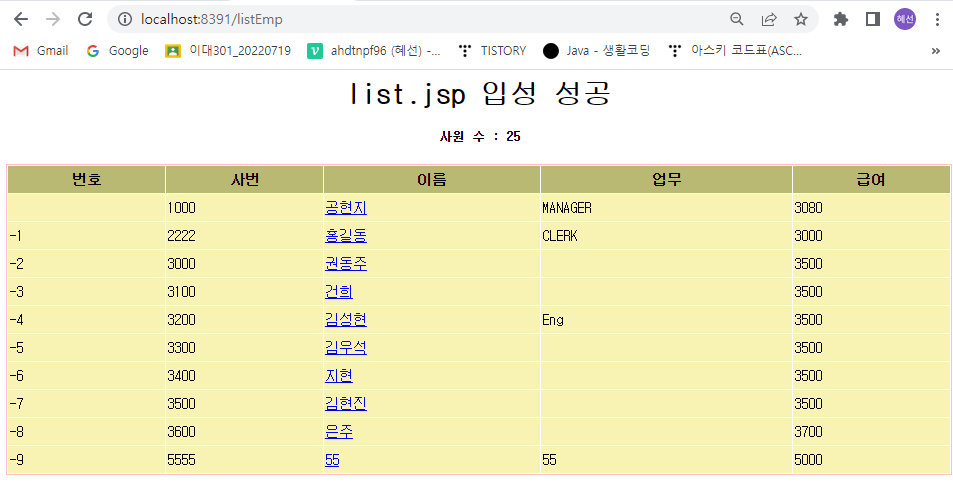Click employee number 3200 cell
Image resolution: width=953 pixels, height=490 pixels.
click(x=244, y=320)
